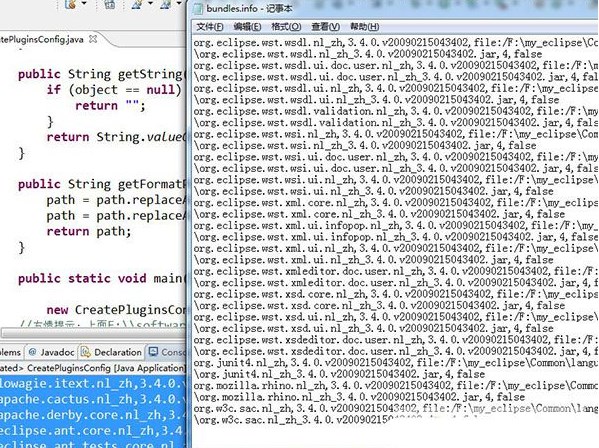Image resolution: width=599 pixels, height=448 pixels.
Task: Click the '\org.junit4.nl_zh_3.4.0...jar,4,false' line
Action: pyautogui.click(x=339, y=374)
